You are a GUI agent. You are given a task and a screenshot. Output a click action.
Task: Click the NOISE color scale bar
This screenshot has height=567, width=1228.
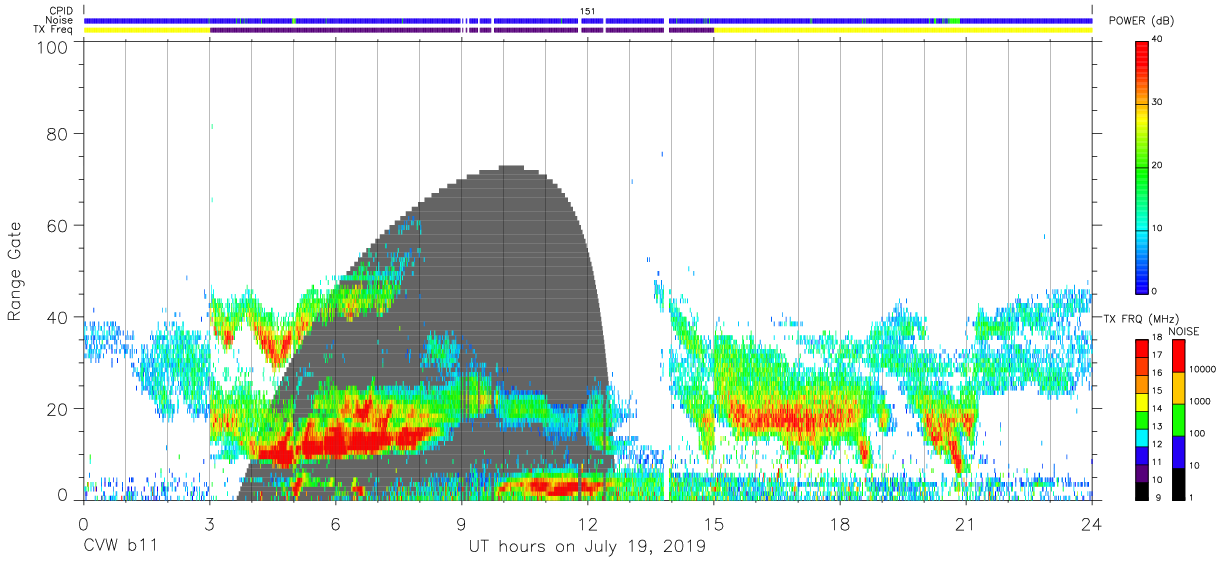(x=1178, y=419)
